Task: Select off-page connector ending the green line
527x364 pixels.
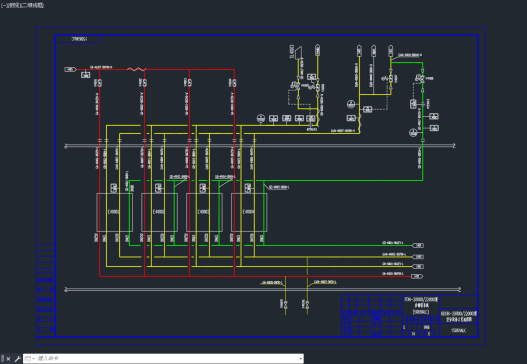Action: 418,245
